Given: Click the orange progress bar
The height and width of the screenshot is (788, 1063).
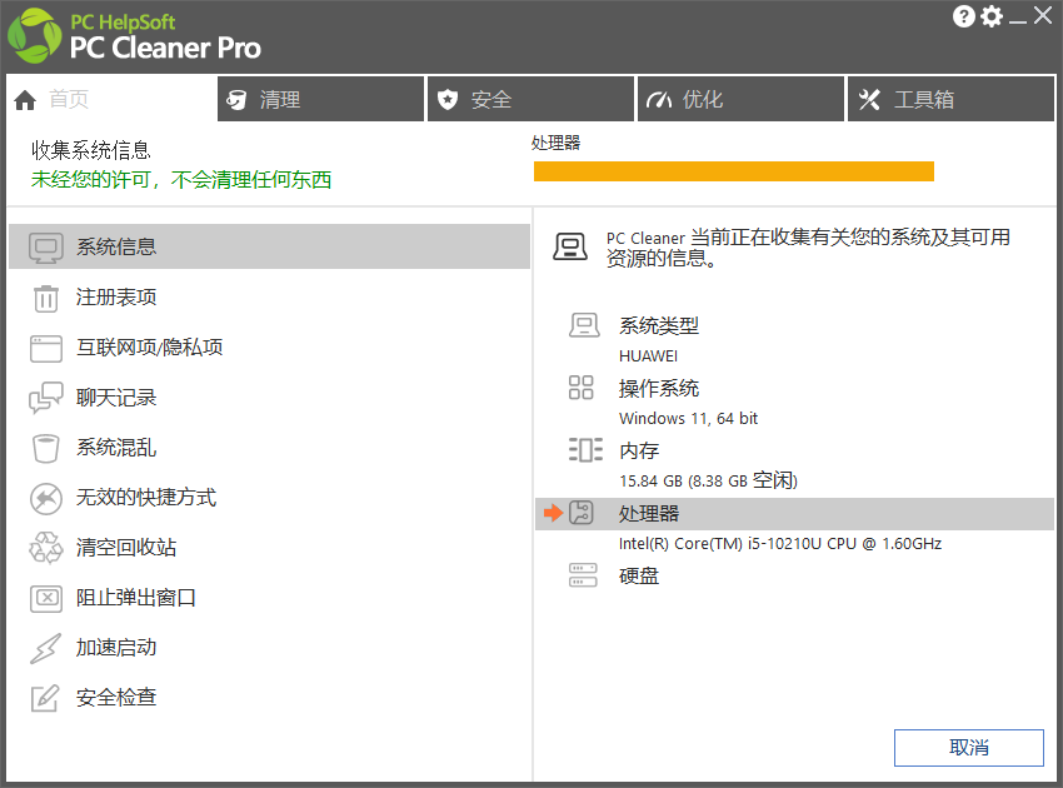Looking at the screenshot, I should click(733, 171).
